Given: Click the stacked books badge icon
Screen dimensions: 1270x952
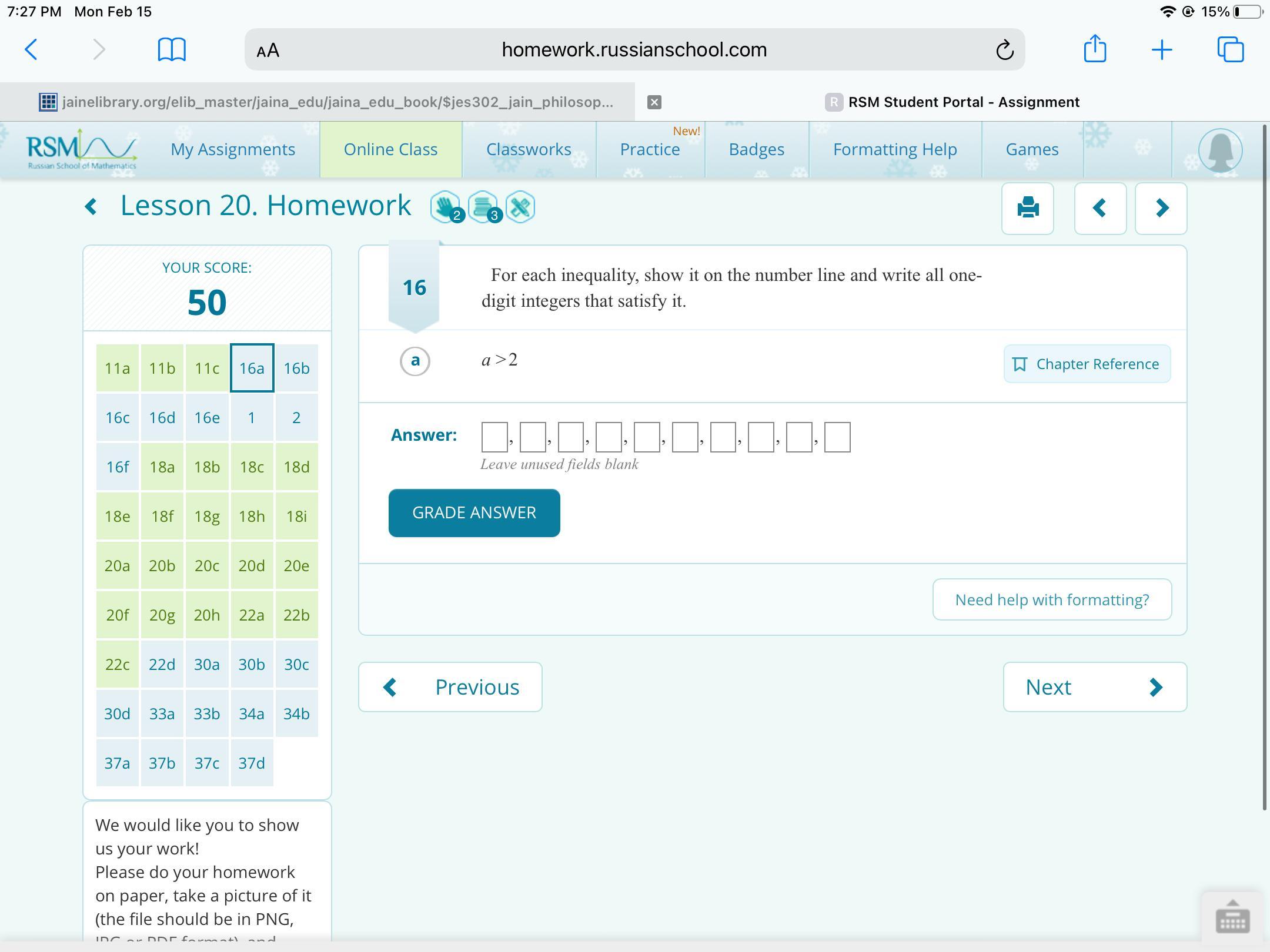Looking at the screenshot, I should point(483,207).
